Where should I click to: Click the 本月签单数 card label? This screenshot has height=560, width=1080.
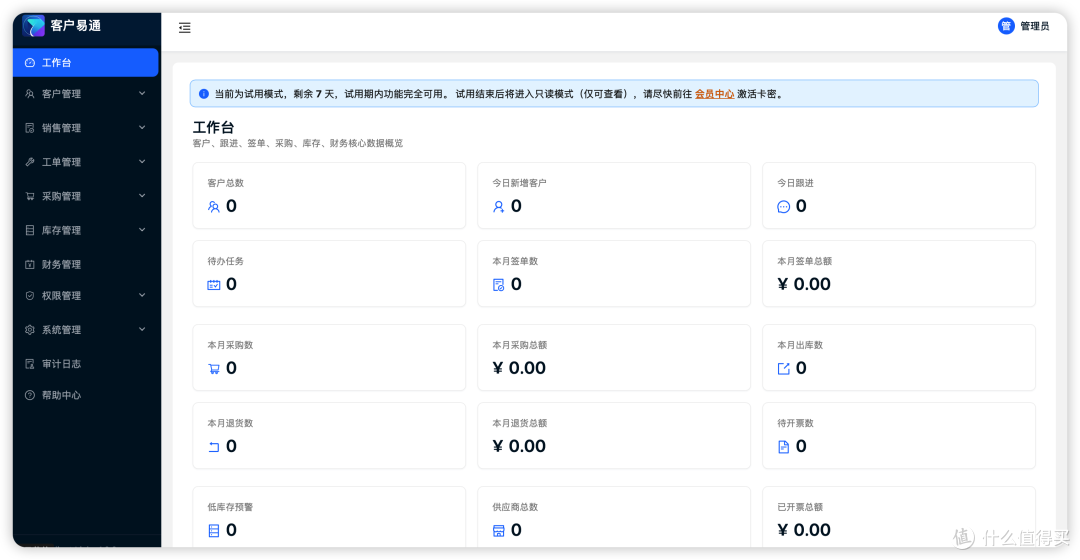pyautogui.click(x=515, y=261)
